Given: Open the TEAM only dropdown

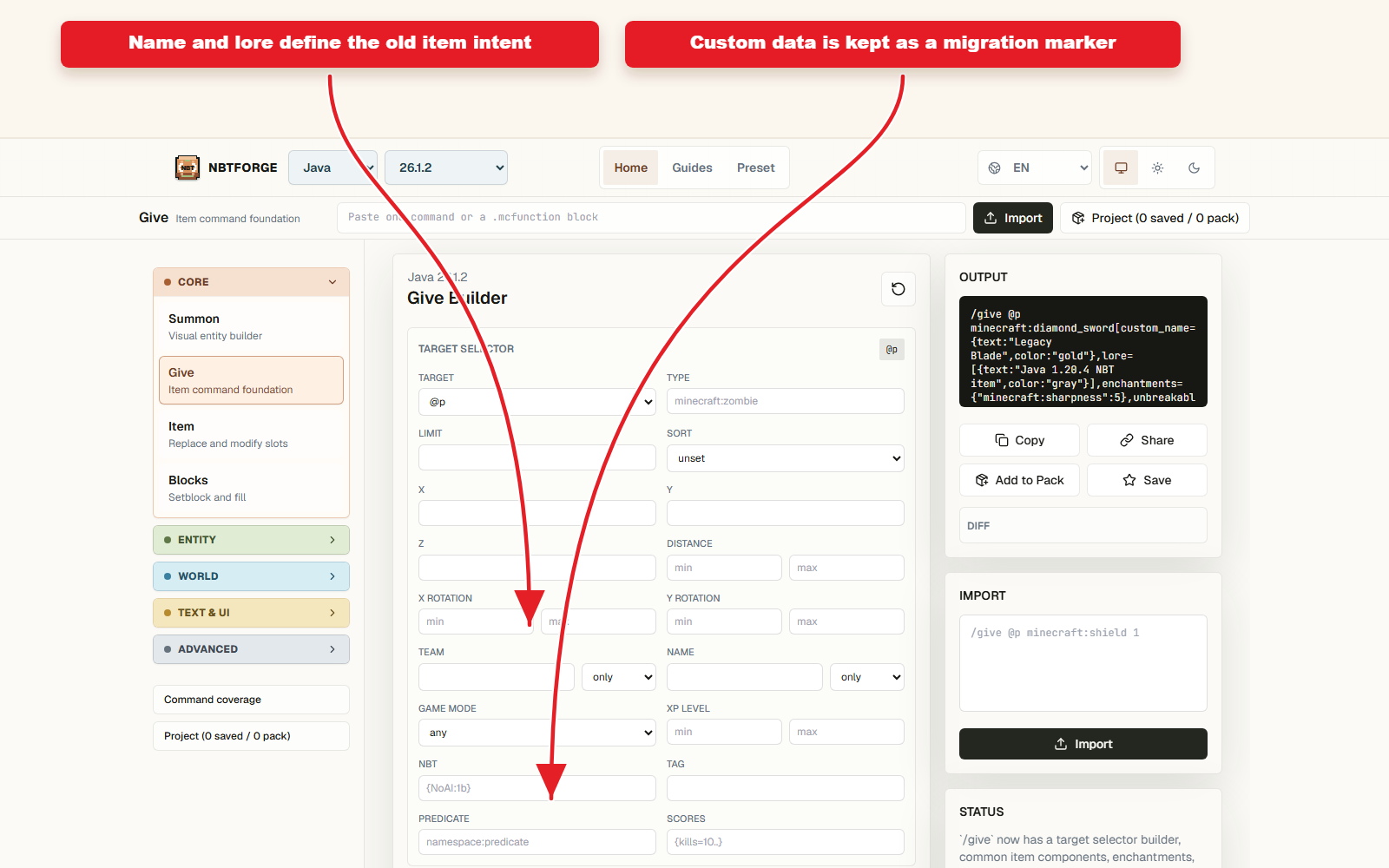Looking at the screenshot, I should pos(619,677).
